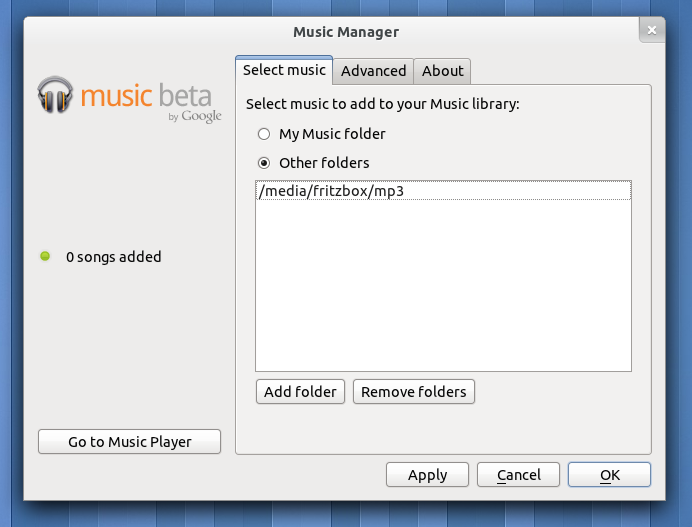Open the Advanced tab
Image resolution: width=692 pixels, height=527 pixels.
point(373,71)
